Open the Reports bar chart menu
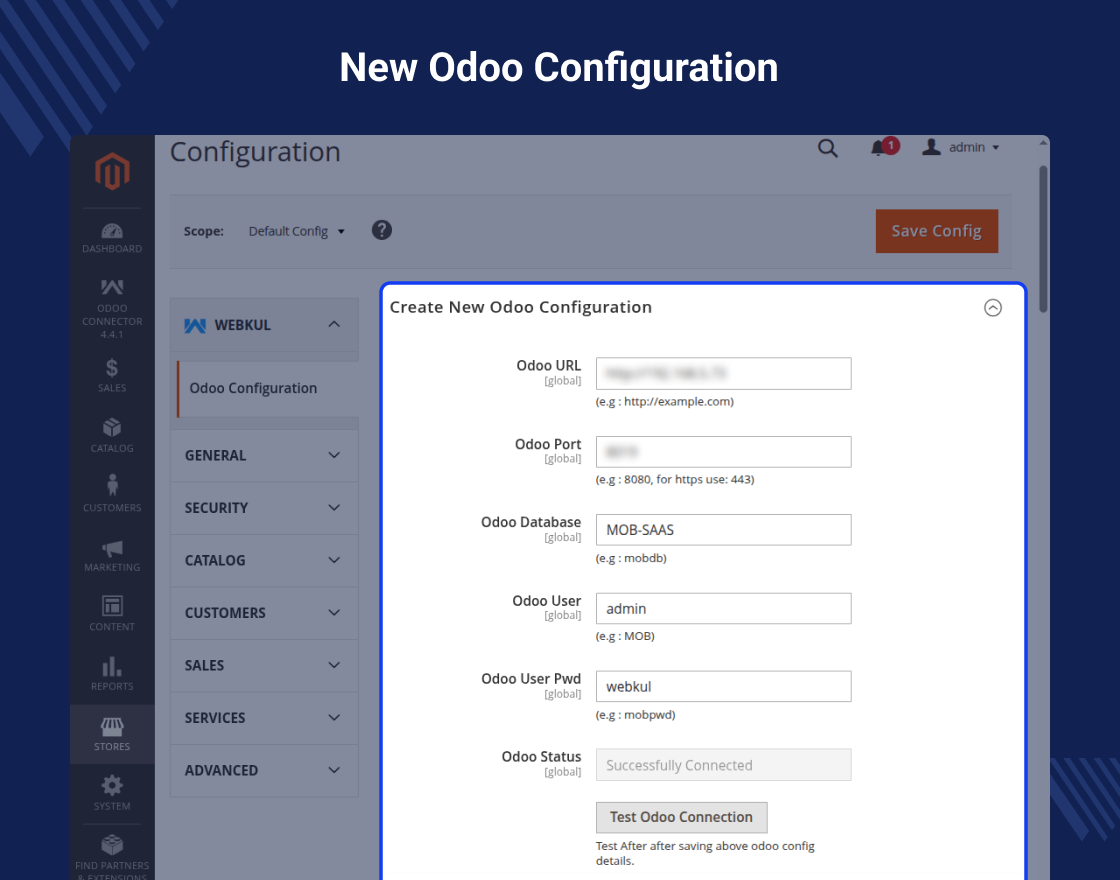This screenshot has width=1120, height=880. (x=112, y=674)
